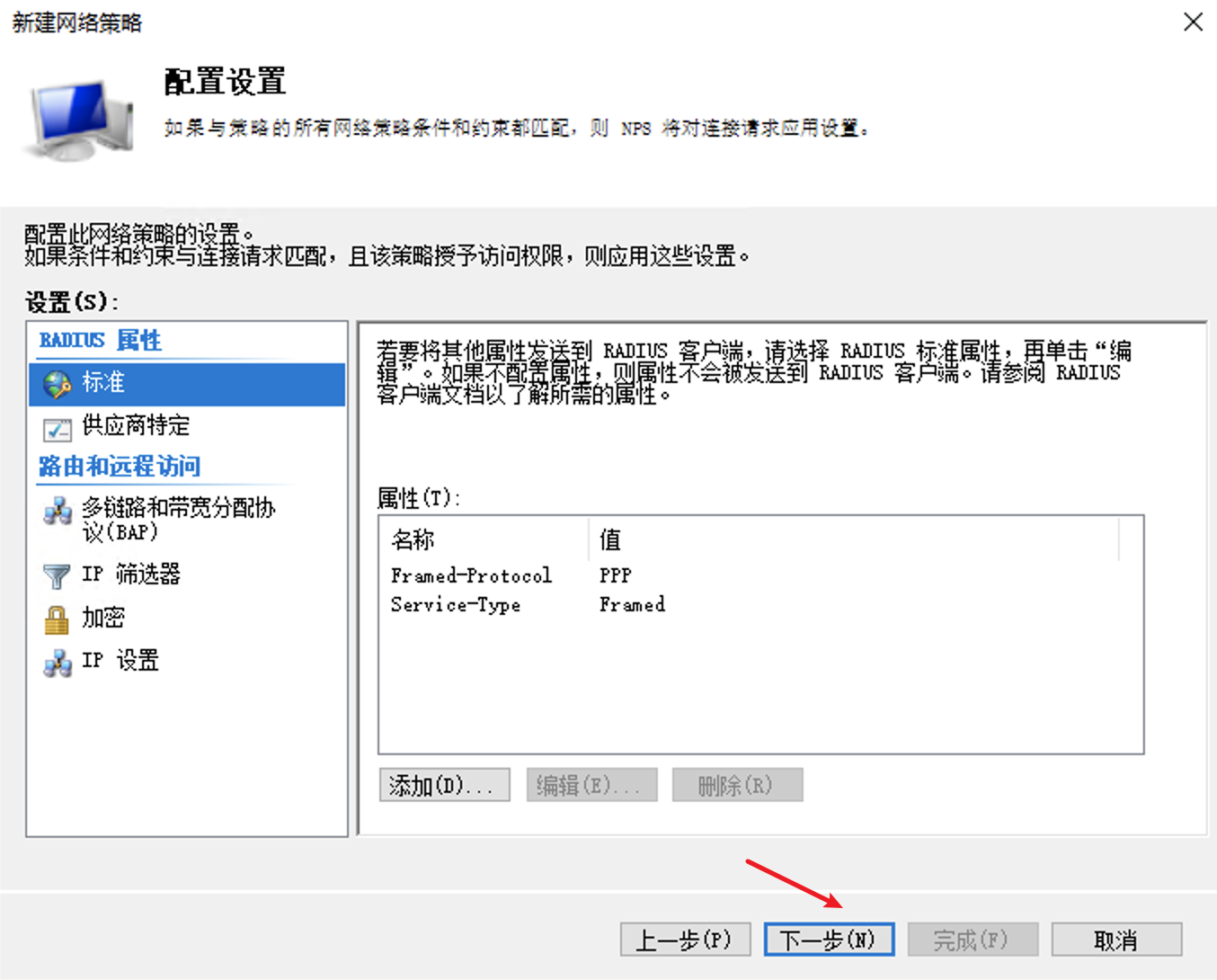
Task: Click the 完成(F) button
Action: pos(973,938)
